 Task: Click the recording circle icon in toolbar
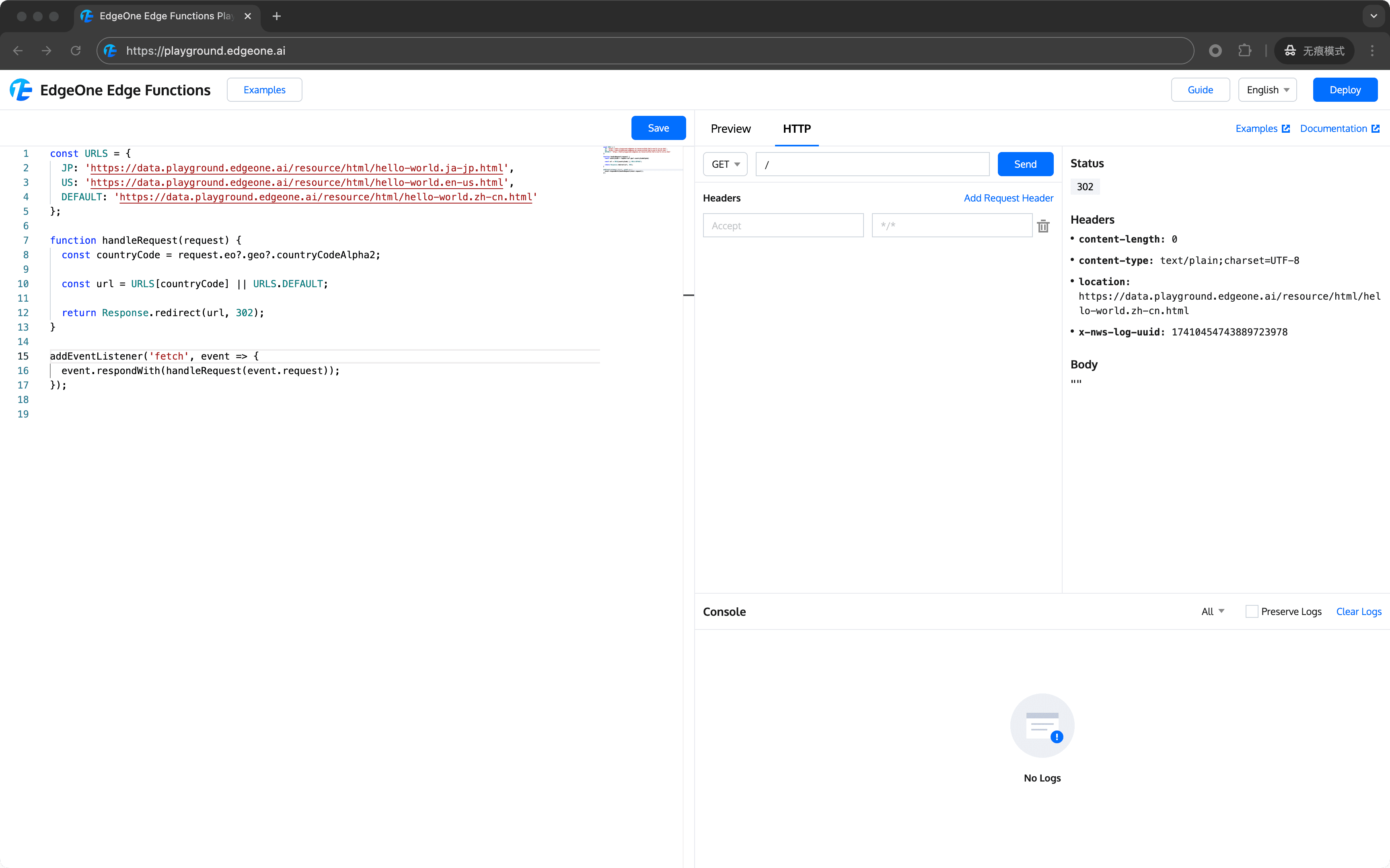[x=1215, y=51]
